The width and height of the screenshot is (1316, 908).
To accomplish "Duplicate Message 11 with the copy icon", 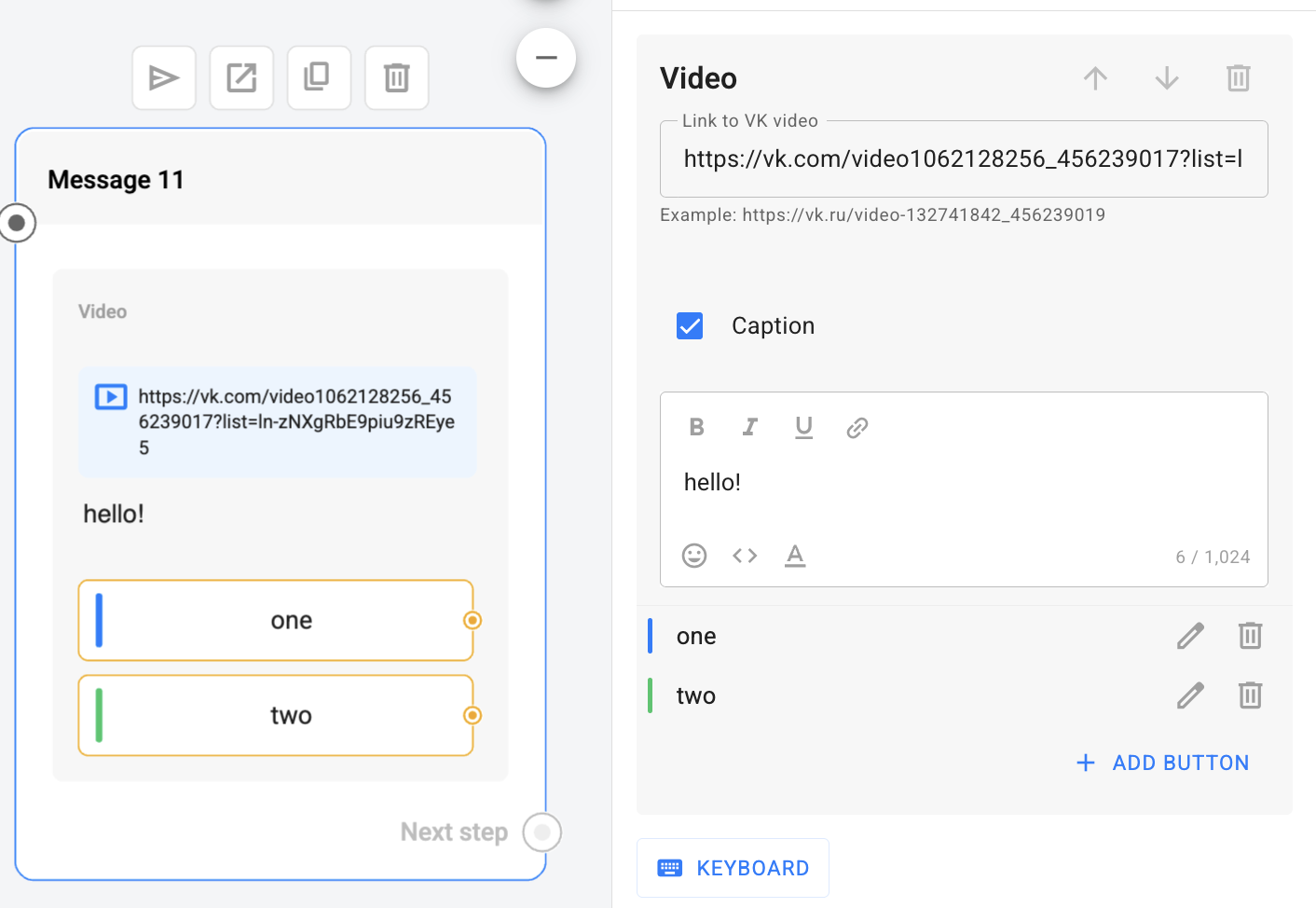I will pyautogui.click(x=319, y=78).
